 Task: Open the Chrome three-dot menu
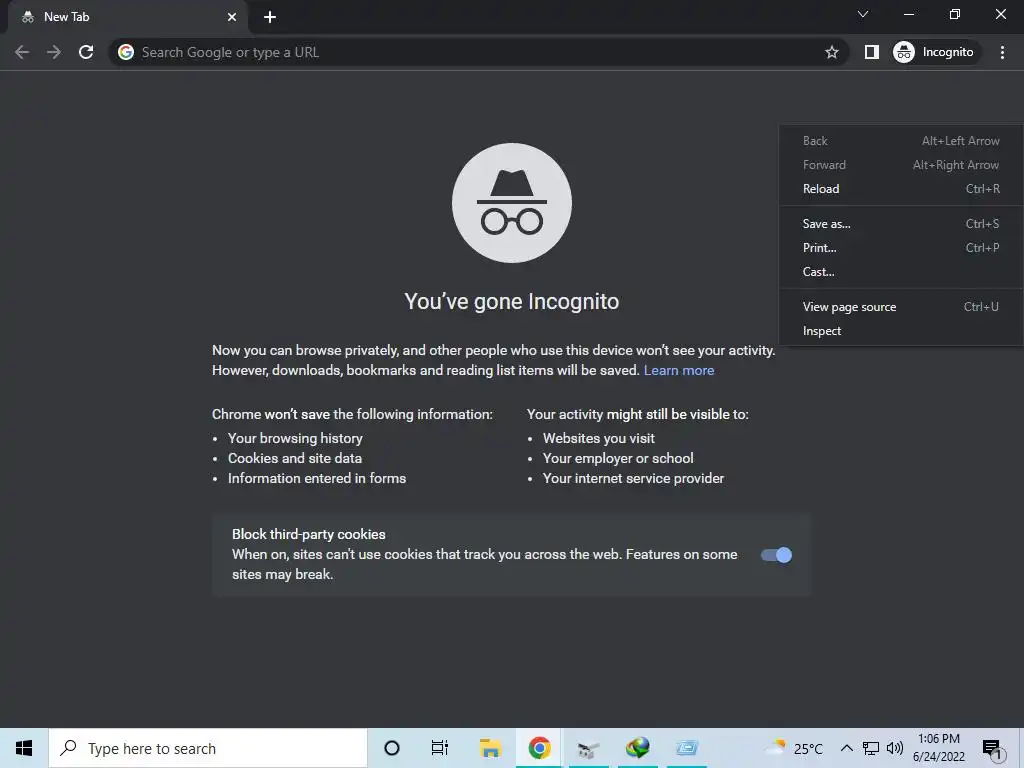(1002, 52)
